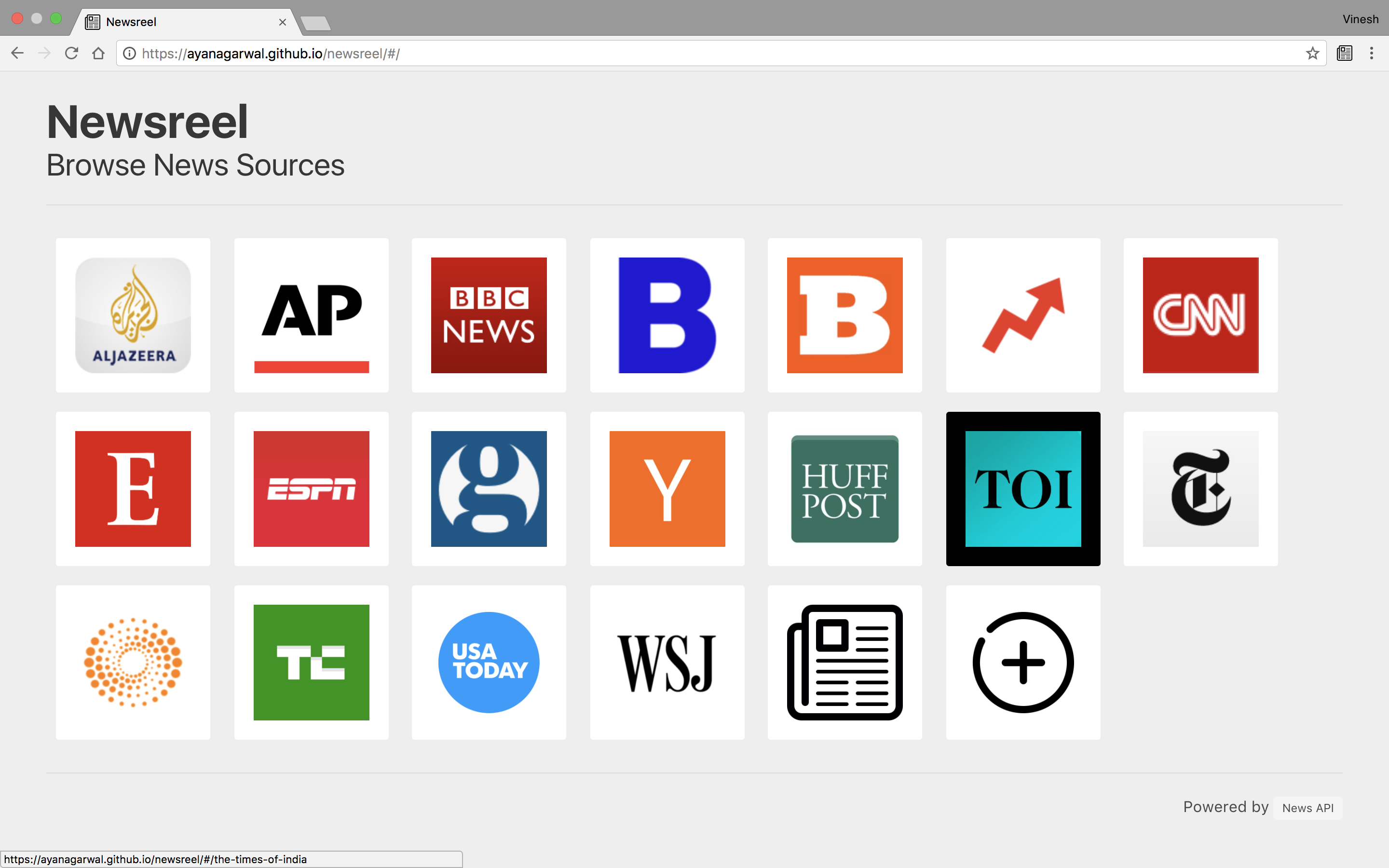Open the ESPN source tile
The image size is (1389, 868).
tap(311, 488)
